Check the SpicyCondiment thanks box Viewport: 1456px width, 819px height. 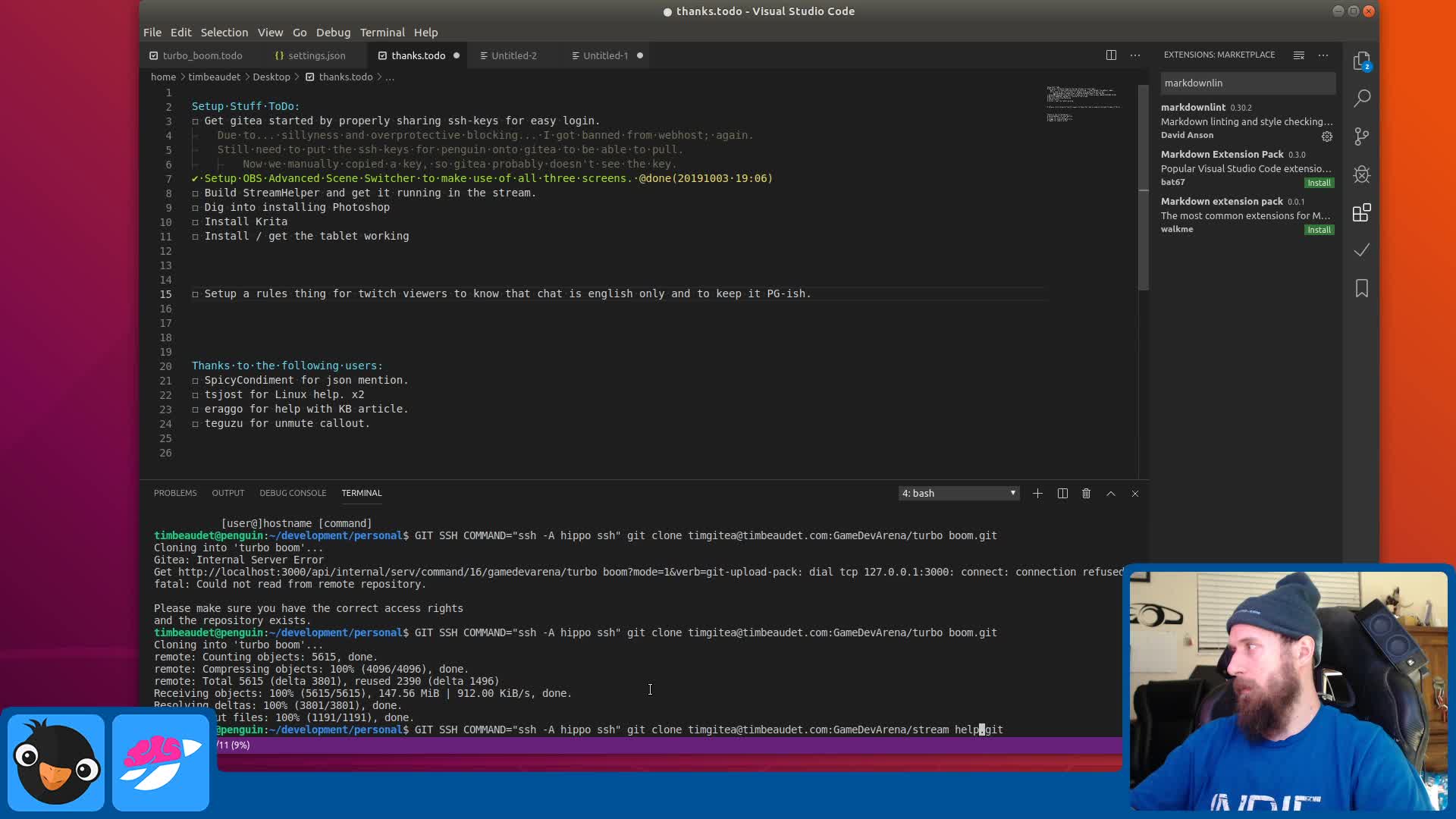point(195,381)
